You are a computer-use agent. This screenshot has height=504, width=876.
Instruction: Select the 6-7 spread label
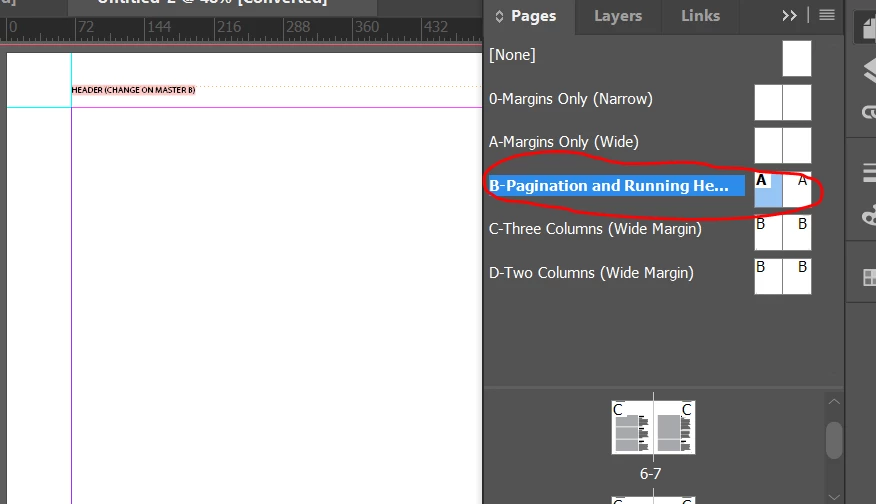[650, 474]
